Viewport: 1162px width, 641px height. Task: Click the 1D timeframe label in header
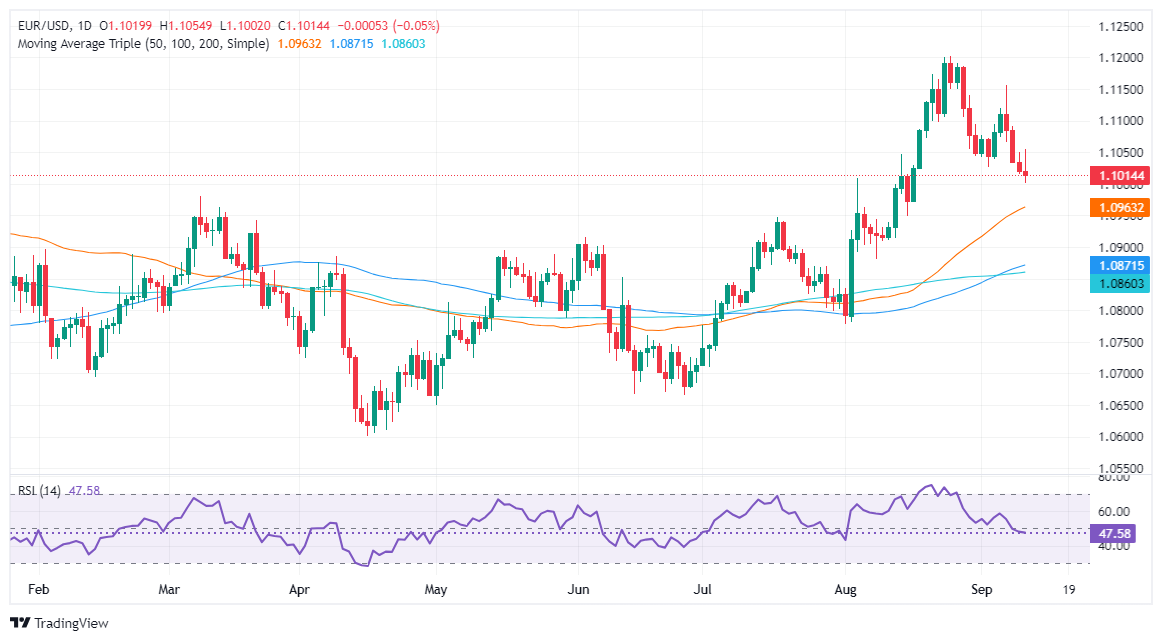coord(84,26)
